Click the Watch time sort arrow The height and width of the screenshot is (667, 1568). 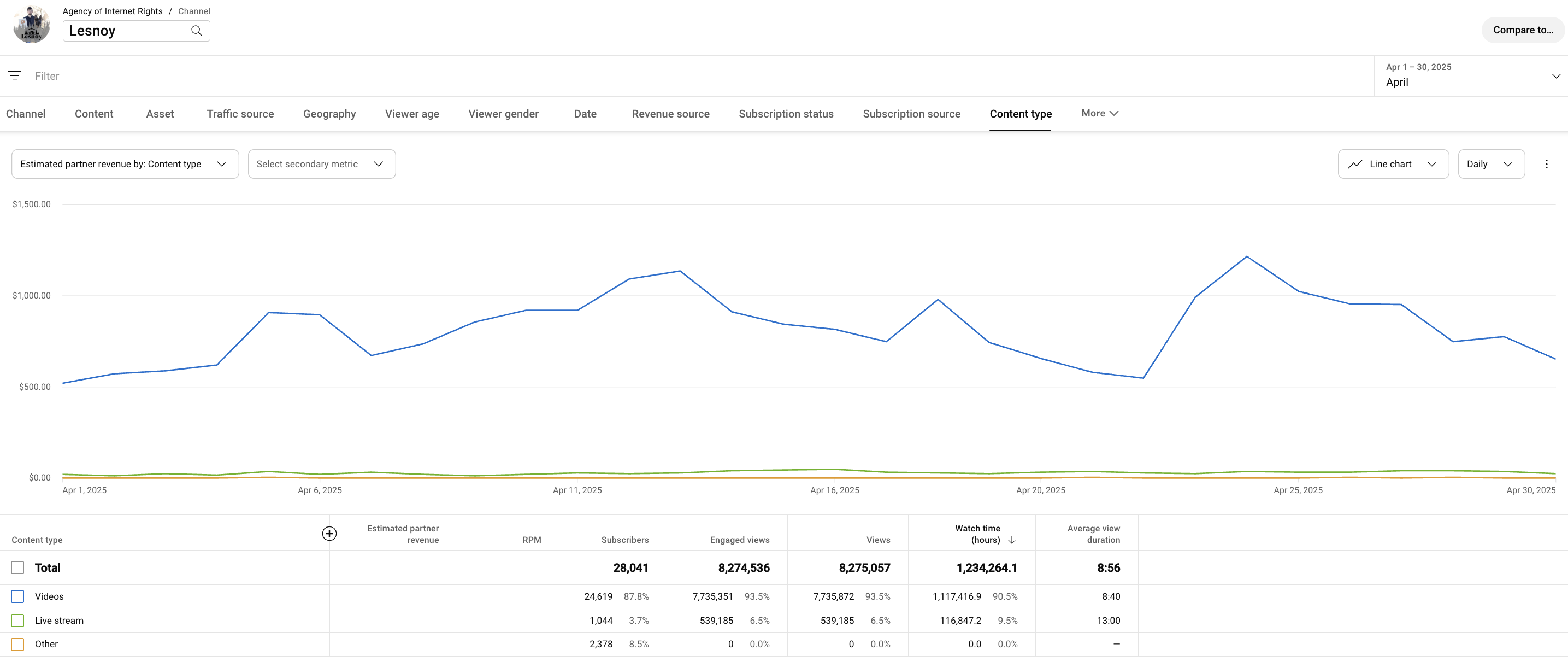(x=1012, y=540)
